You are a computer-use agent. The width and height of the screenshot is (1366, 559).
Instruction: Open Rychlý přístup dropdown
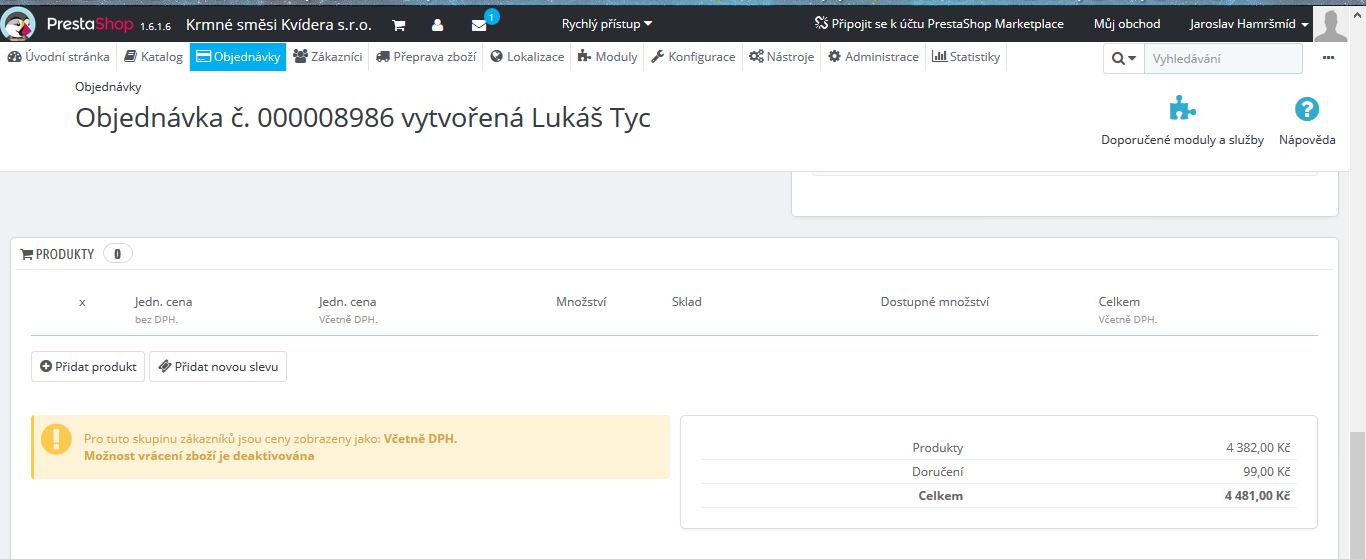[606, 23]
